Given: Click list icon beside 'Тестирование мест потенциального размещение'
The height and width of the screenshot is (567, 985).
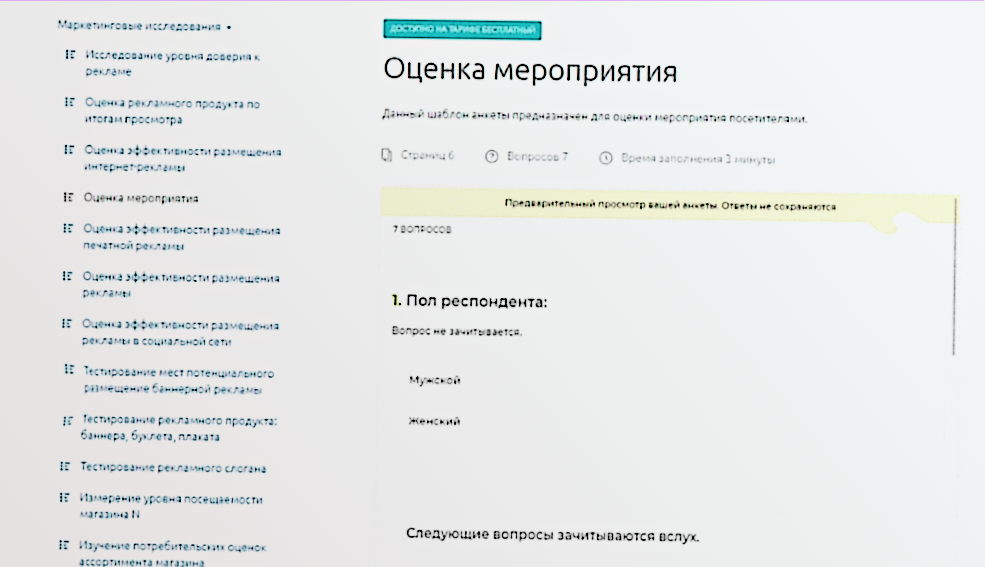Looking at the screenshot, I should (x=69, y=370).
